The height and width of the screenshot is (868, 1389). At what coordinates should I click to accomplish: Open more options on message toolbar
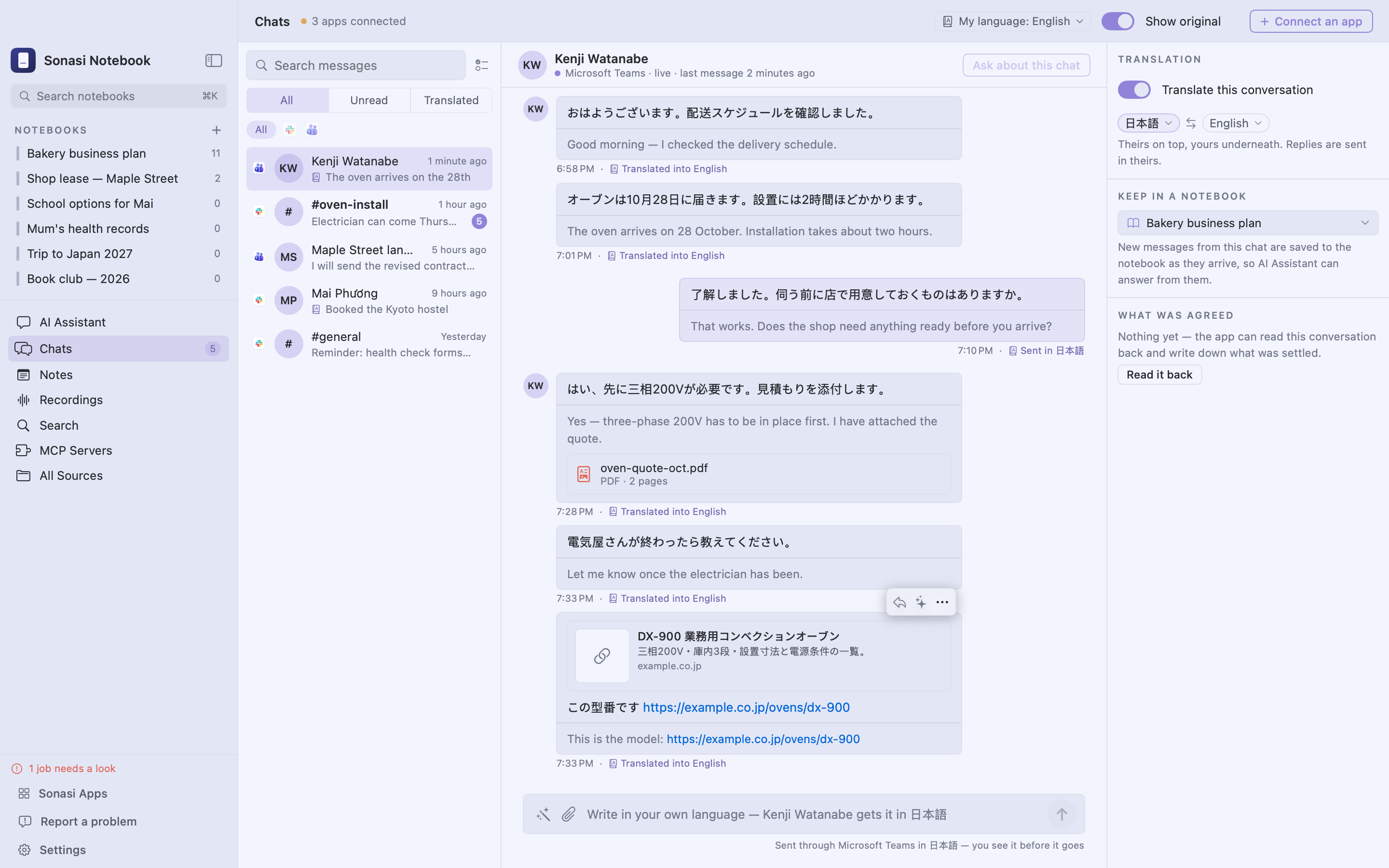pyautogui.click(x=942, y=602)
